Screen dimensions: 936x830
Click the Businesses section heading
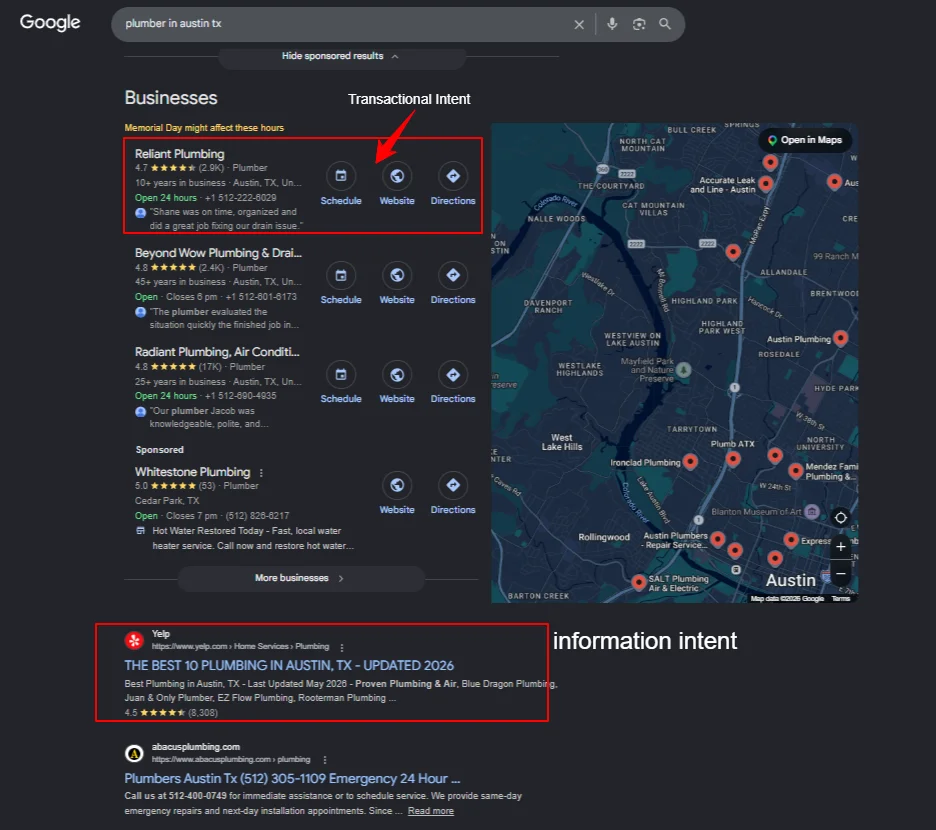(x=171, y=98)
